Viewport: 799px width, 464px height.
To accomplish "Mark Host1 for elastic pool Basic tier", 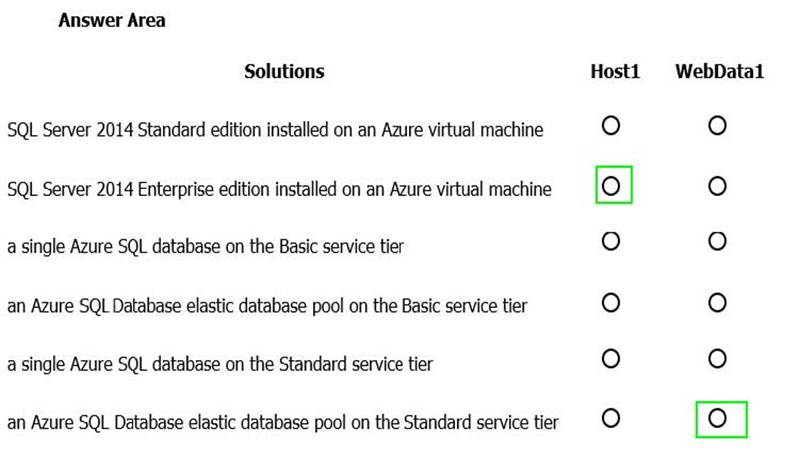I will tap(611, 302).
